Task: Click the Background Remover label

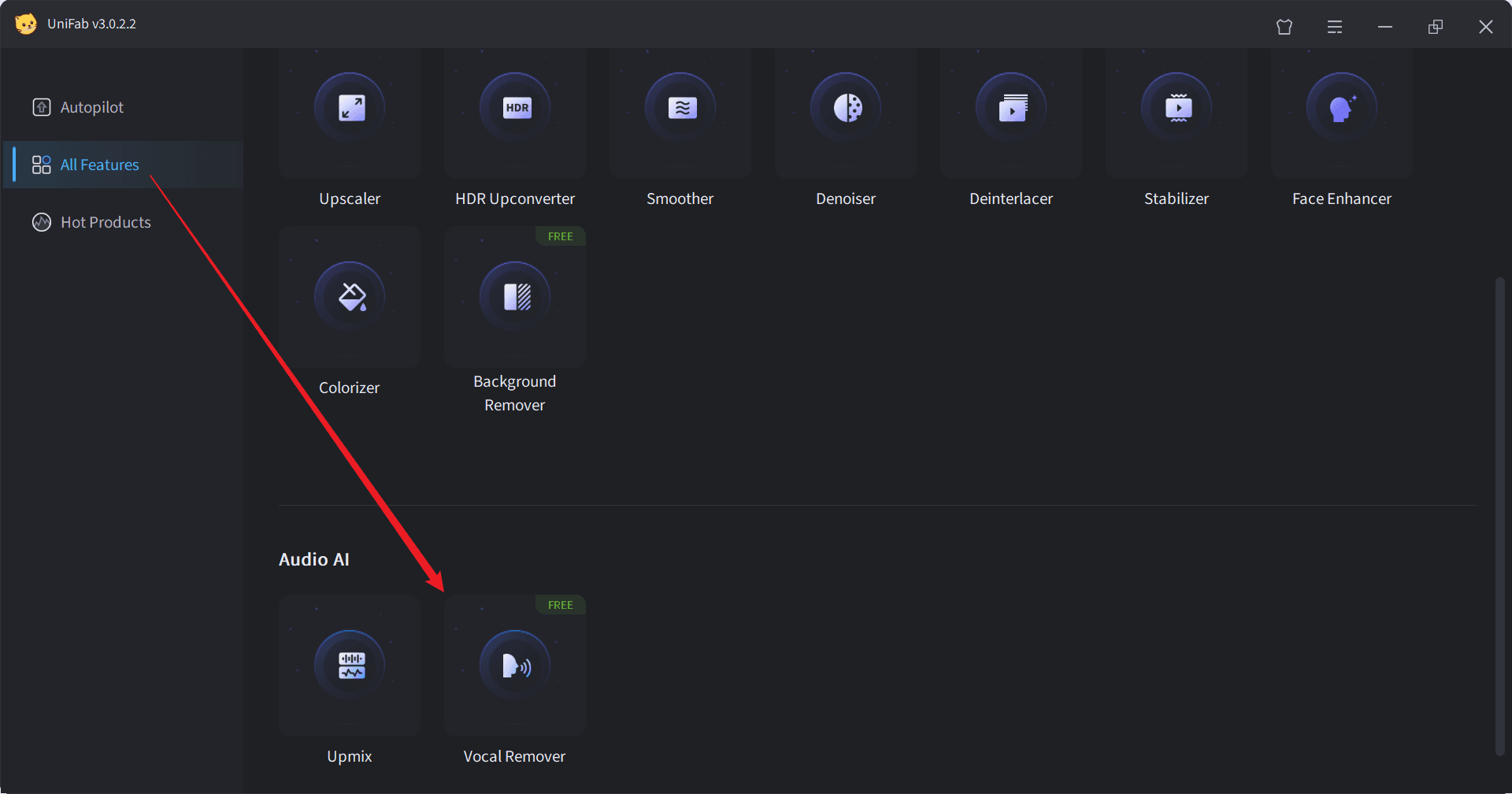Action: click(x=515, y=393)
